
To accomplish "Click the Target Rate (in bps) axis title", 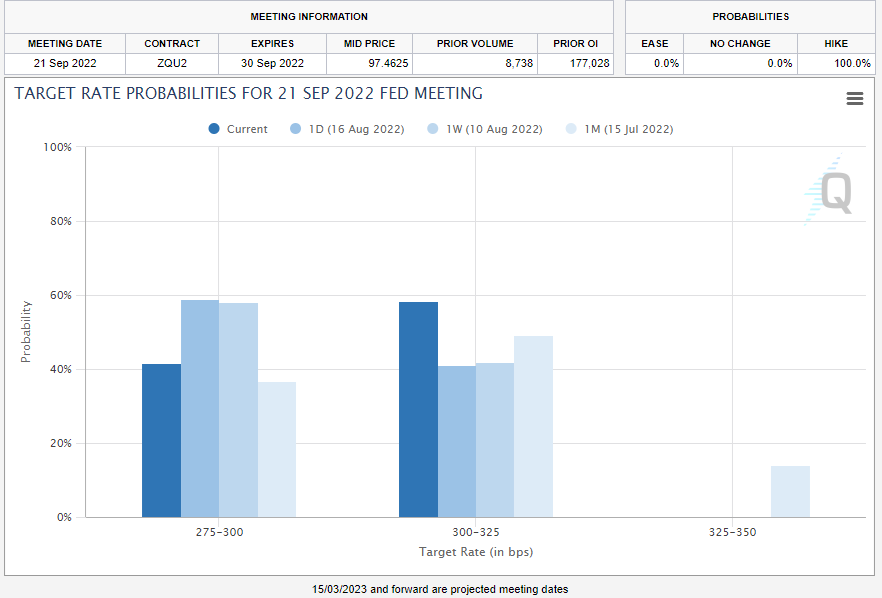I will 476,552.
